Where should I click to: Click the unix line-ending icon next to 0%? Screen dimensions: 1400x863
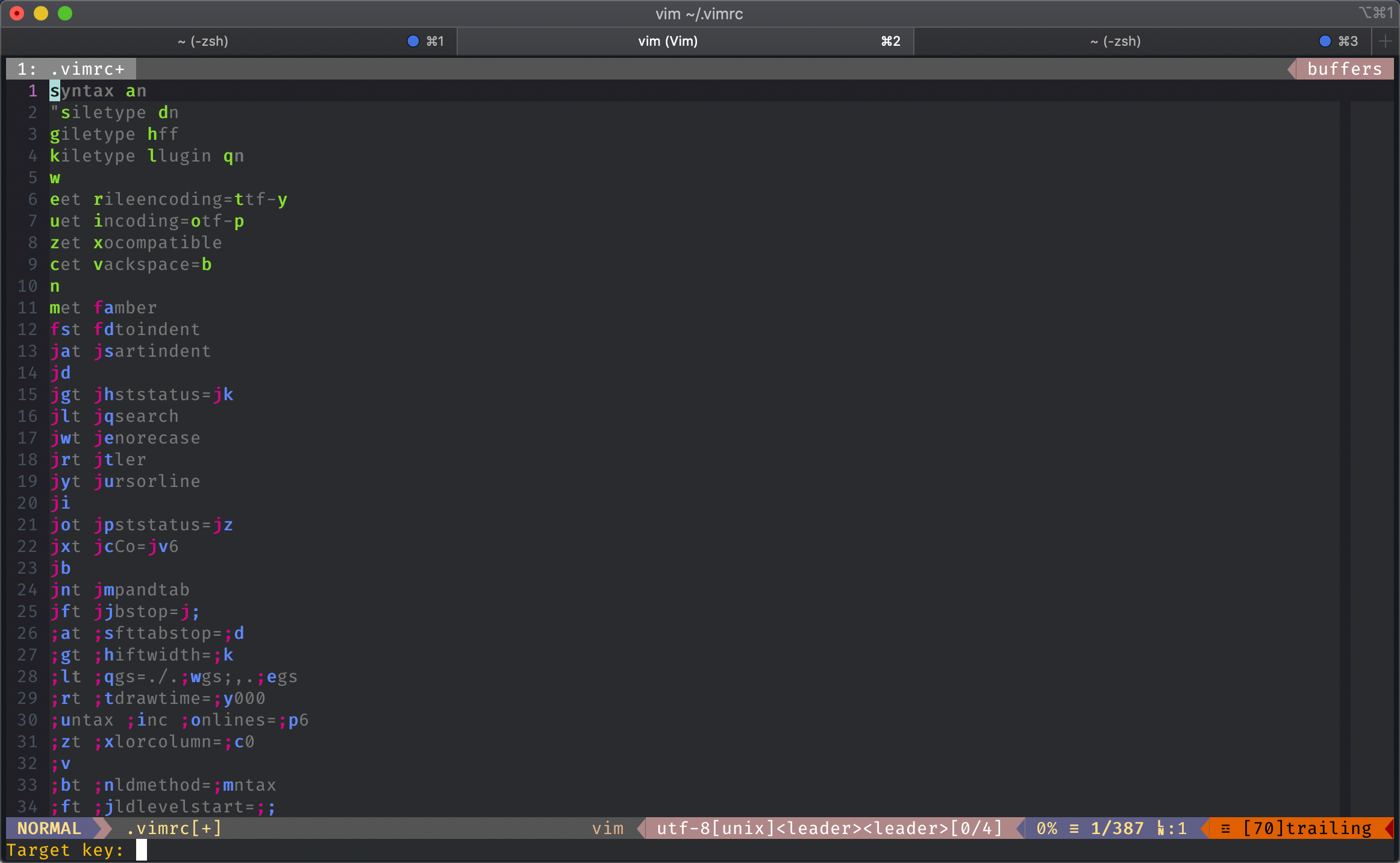pyautogui.click(x=1074, y=829)
